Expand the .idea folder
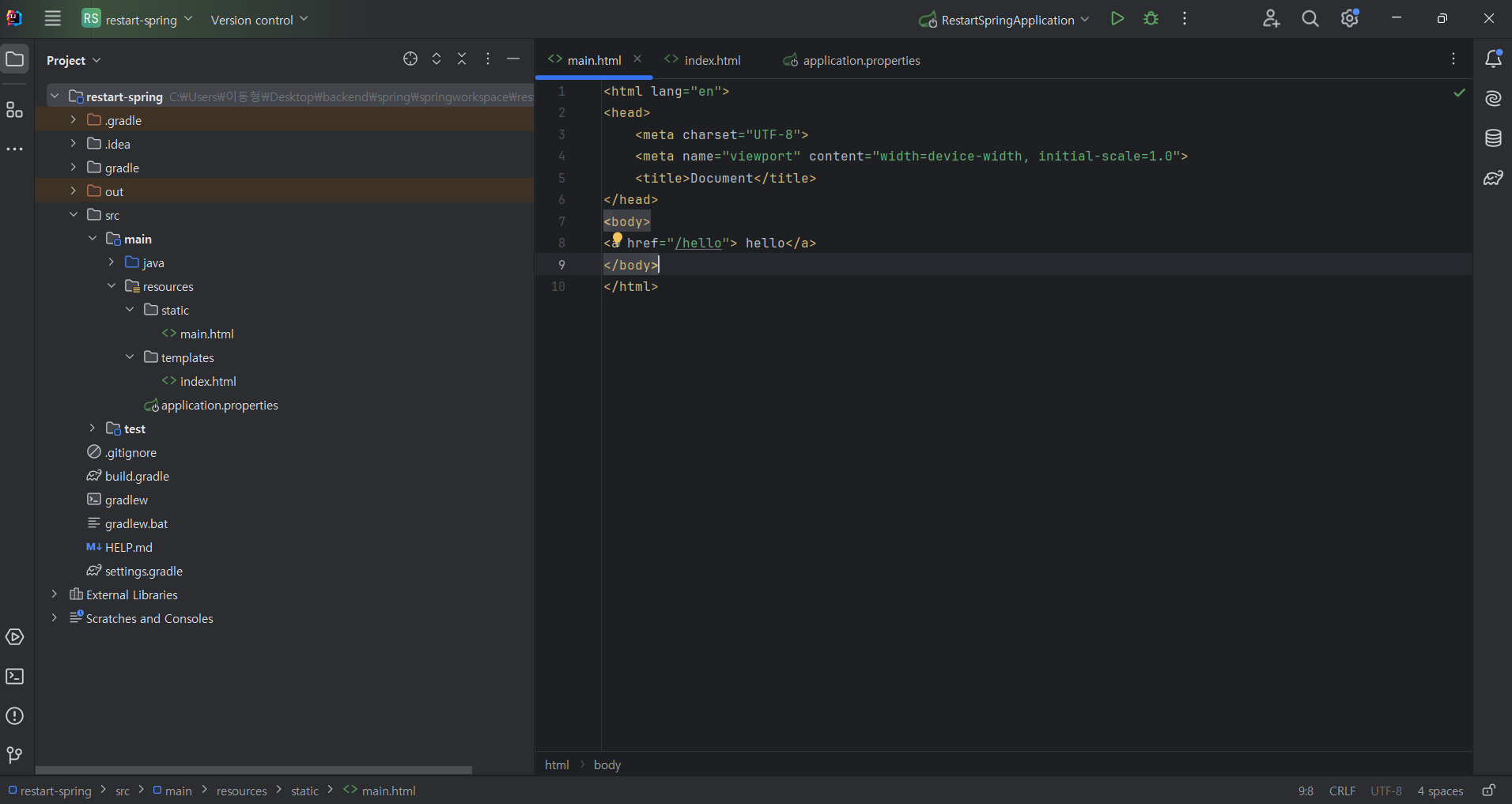1512x804 pixels. point(74,144)
